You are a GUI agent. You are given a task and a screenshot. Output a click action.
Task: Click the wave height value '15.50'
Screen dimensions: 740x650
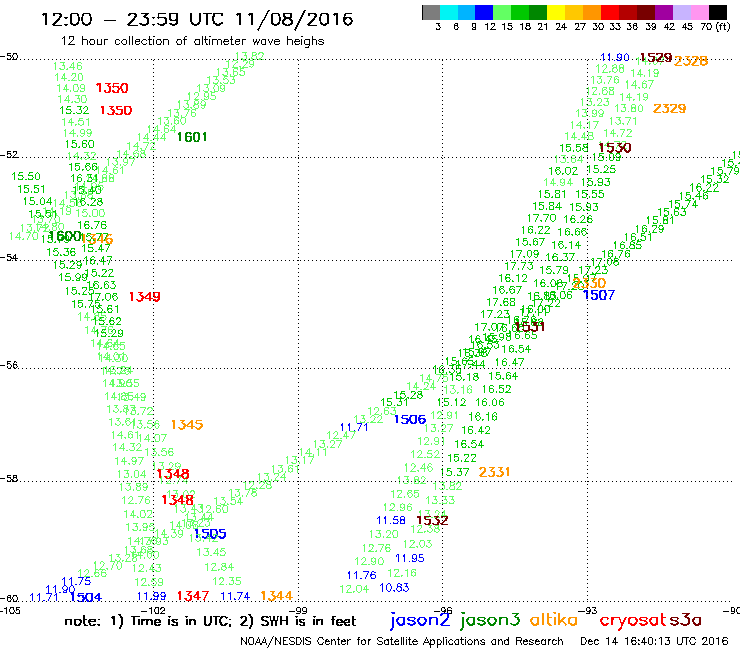[26, 176]
